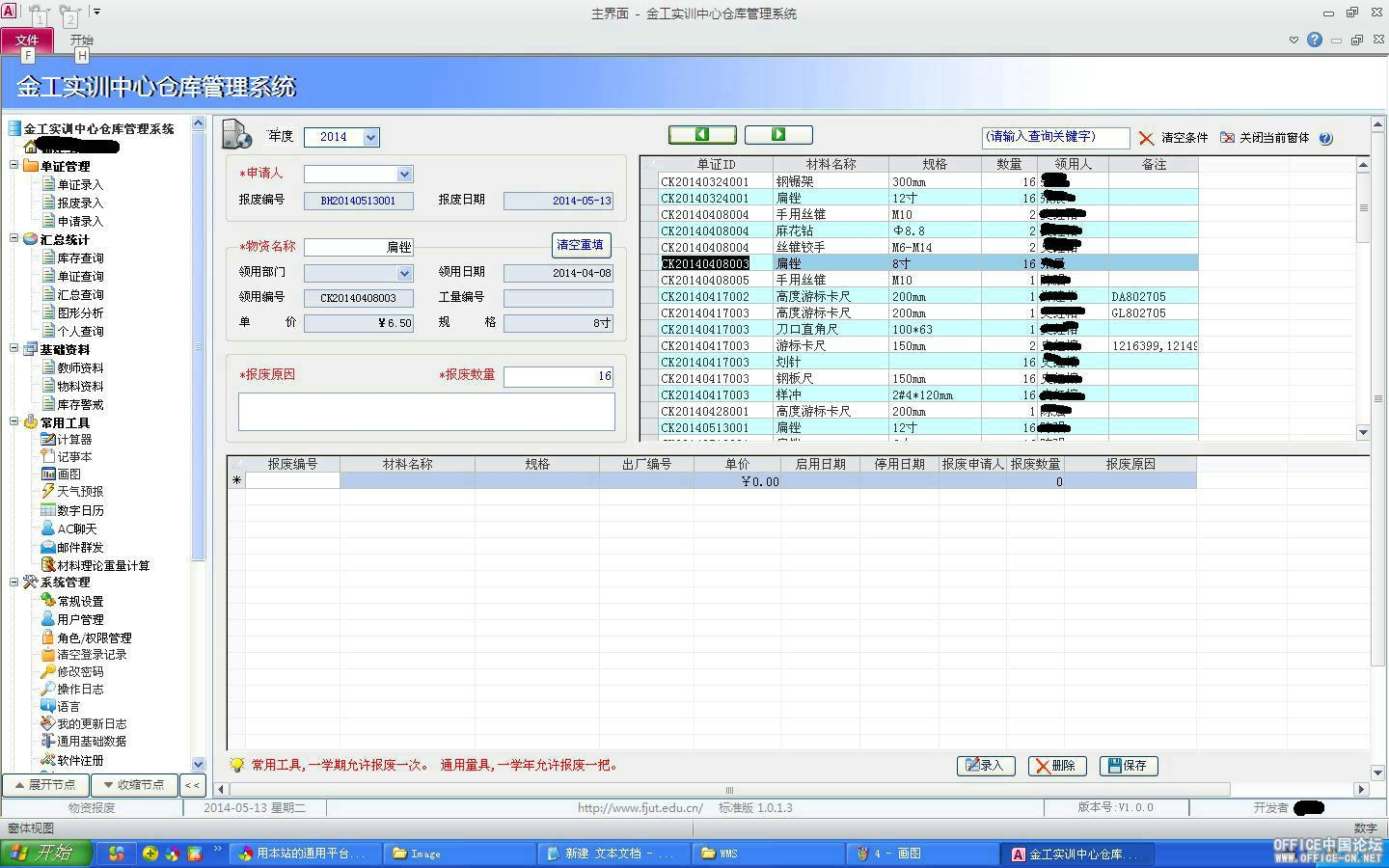Click the home icon under the tree root

point(31,147)
